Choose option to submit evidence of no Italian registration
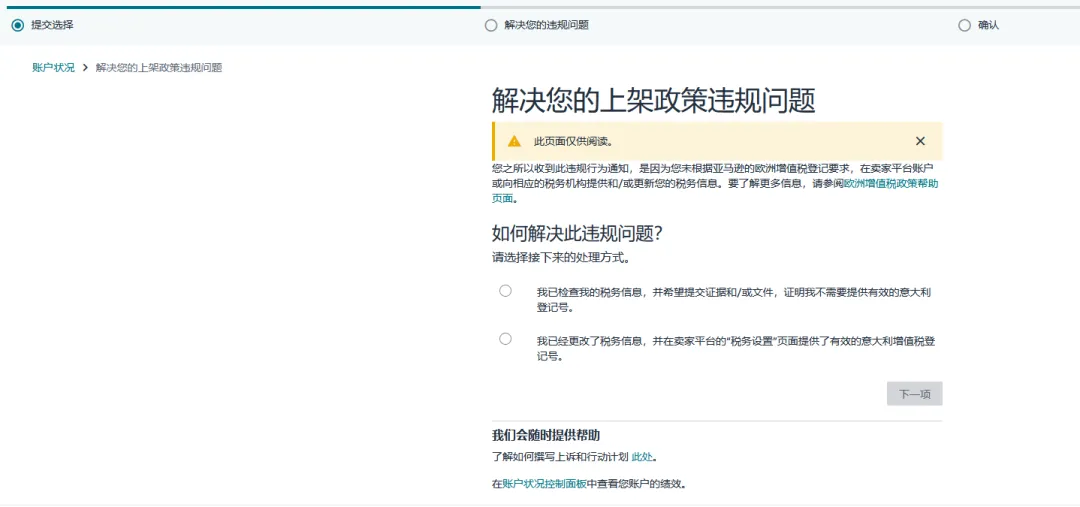Screen dimensions: 1080x507 point(506,291)
